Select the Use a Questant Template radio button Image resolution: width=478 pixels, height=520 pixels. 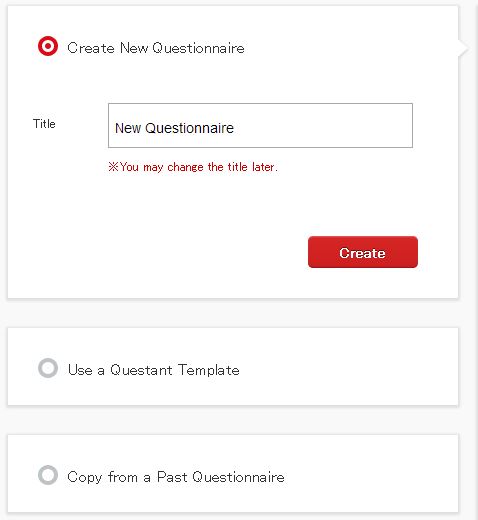tap(48, 368)
